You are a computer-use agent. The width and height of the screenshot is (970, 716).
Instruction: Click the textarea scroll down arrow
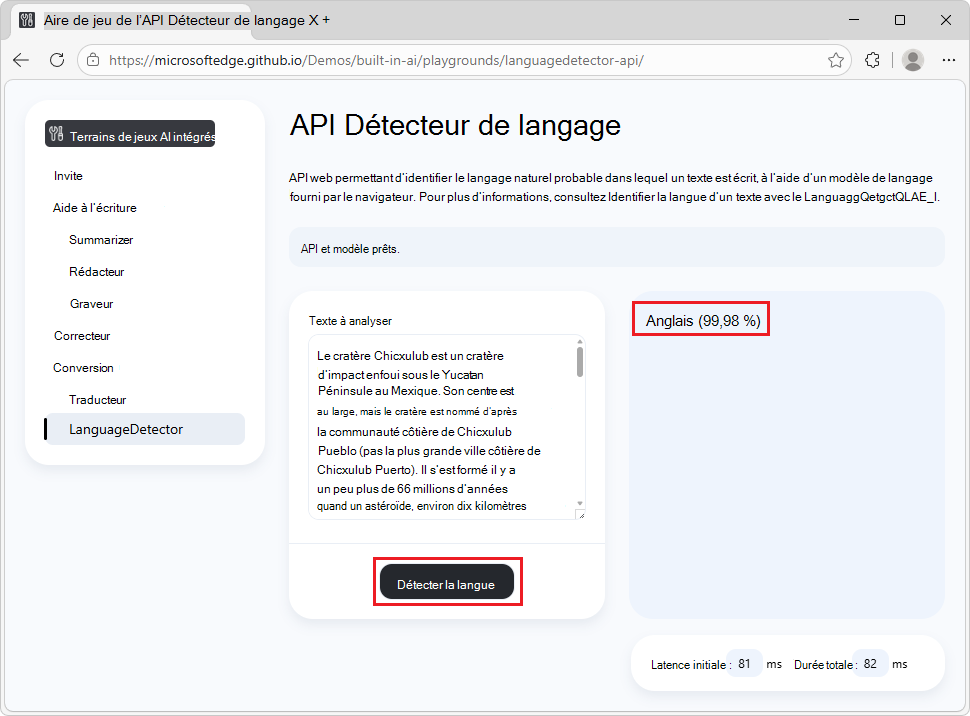(x=580, y=503)
